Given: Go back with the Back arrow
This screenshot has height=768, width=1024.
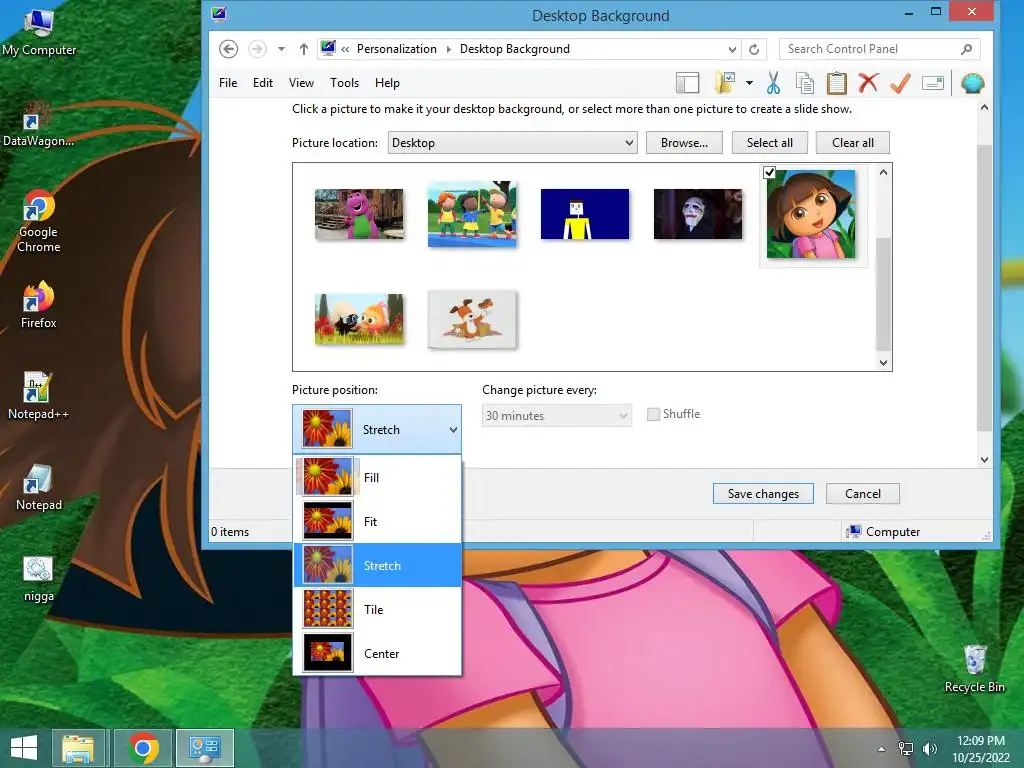Looking at the screenshot, I should tap(229, 49).
